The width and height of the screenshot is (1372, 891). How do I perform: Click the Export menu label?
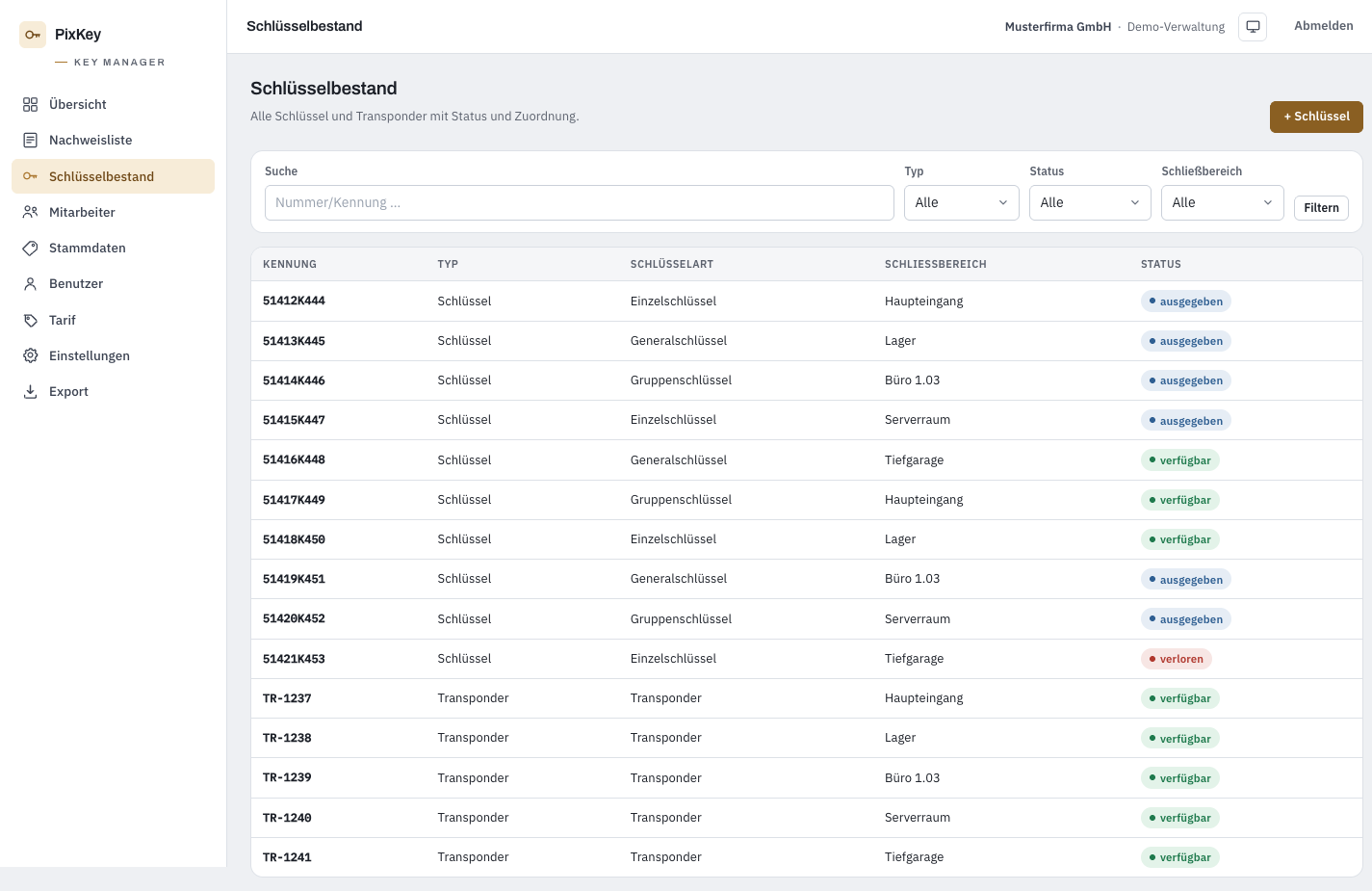click(68, 391)
